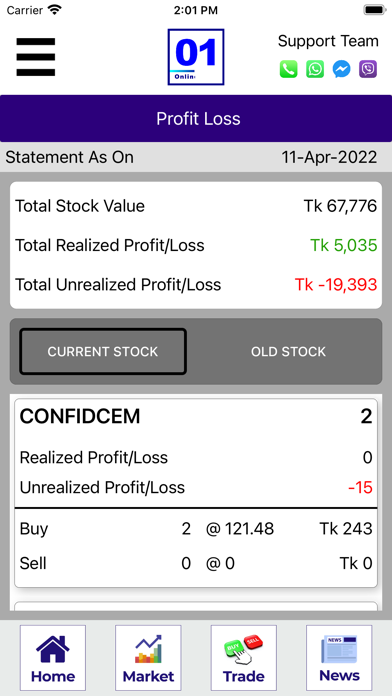Tap the 01 Online logo
The image size is (392, 696).
point(196,57)
